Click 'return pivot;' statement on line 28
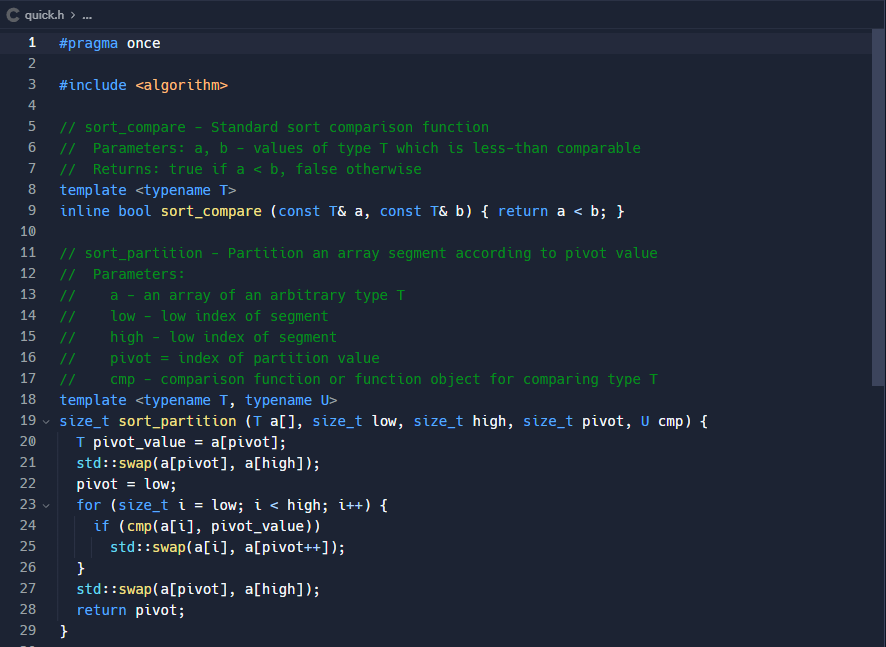Image resolution: width=886 pixels, height=647 pixels. point(131,610)
